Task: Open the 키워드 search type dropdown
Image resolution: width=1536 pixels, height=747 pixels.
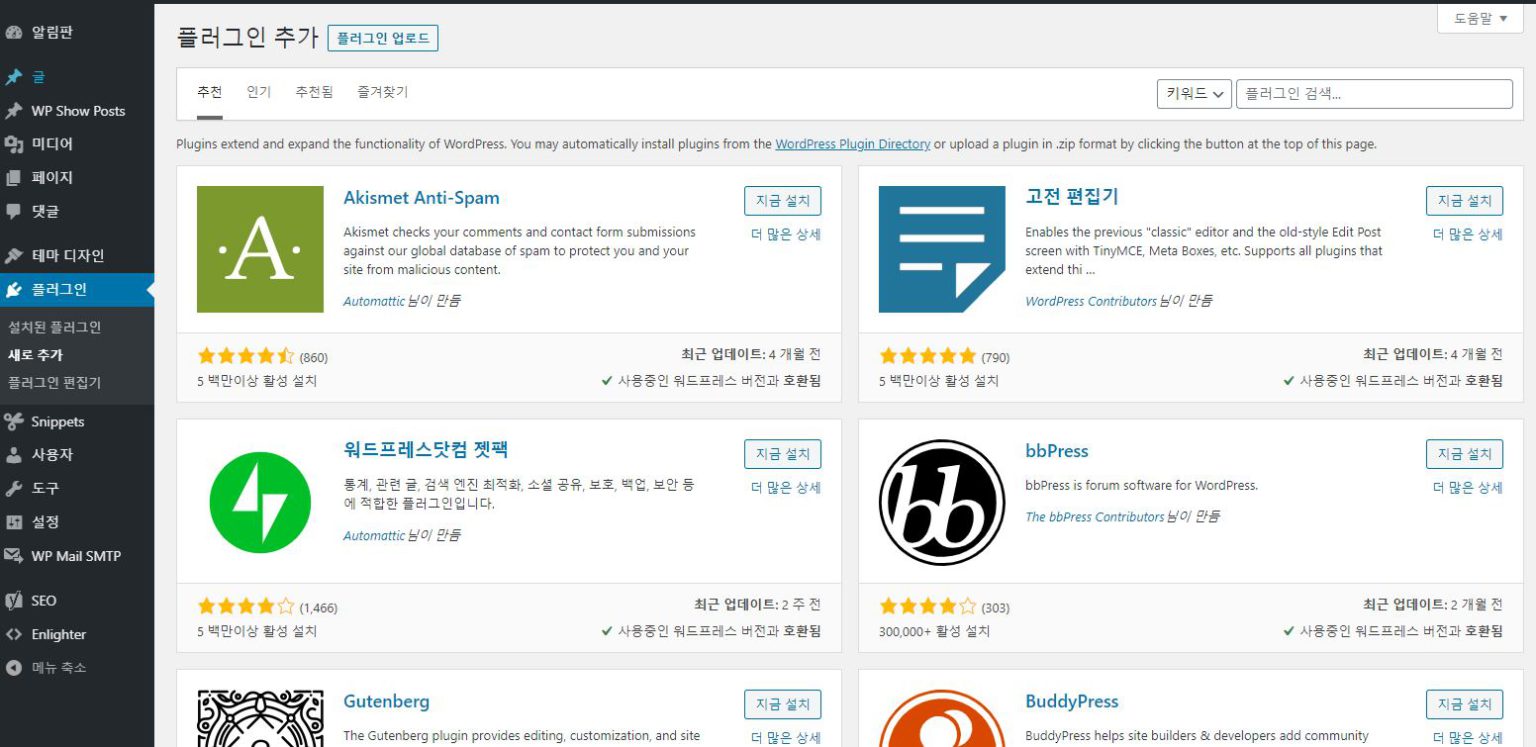Action: 1193,94
